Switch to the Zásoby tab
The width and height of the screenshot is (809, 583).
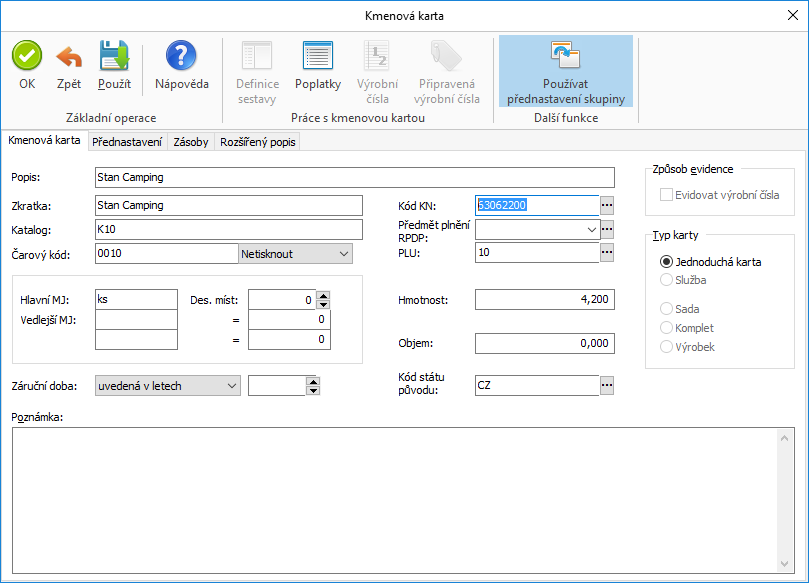(x=191, y=142)
